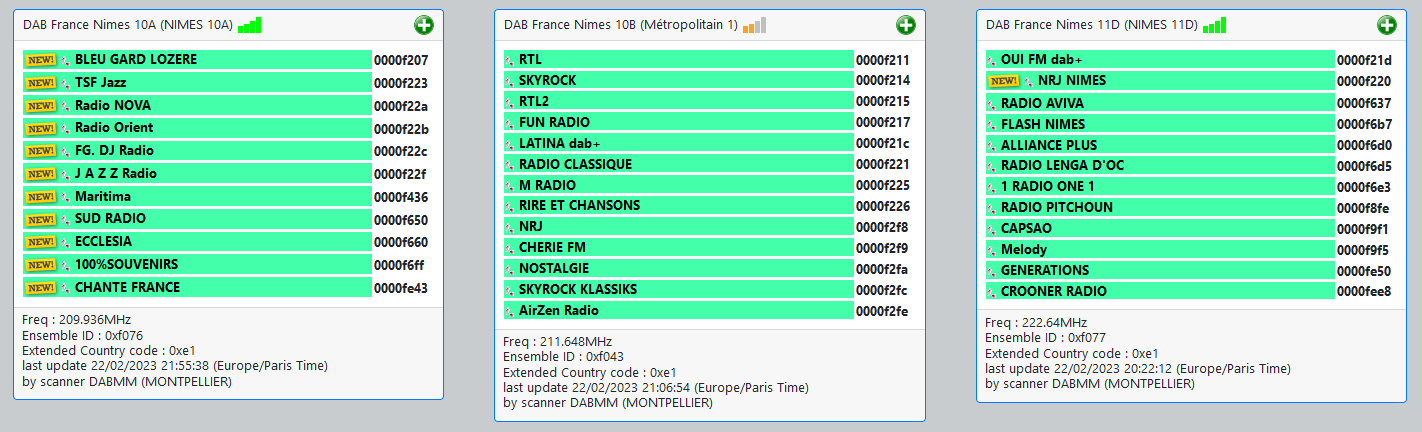Click small service icon before RADIO AVIVA

(x=992, y=104)
